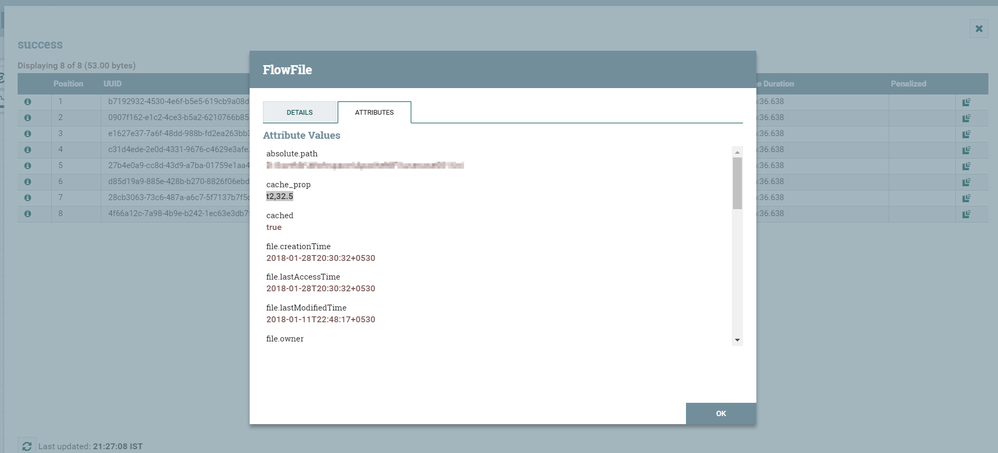Screen dimensions: 998x453
Task: View provenance icon for row 6
Action: tap(966, 181)
